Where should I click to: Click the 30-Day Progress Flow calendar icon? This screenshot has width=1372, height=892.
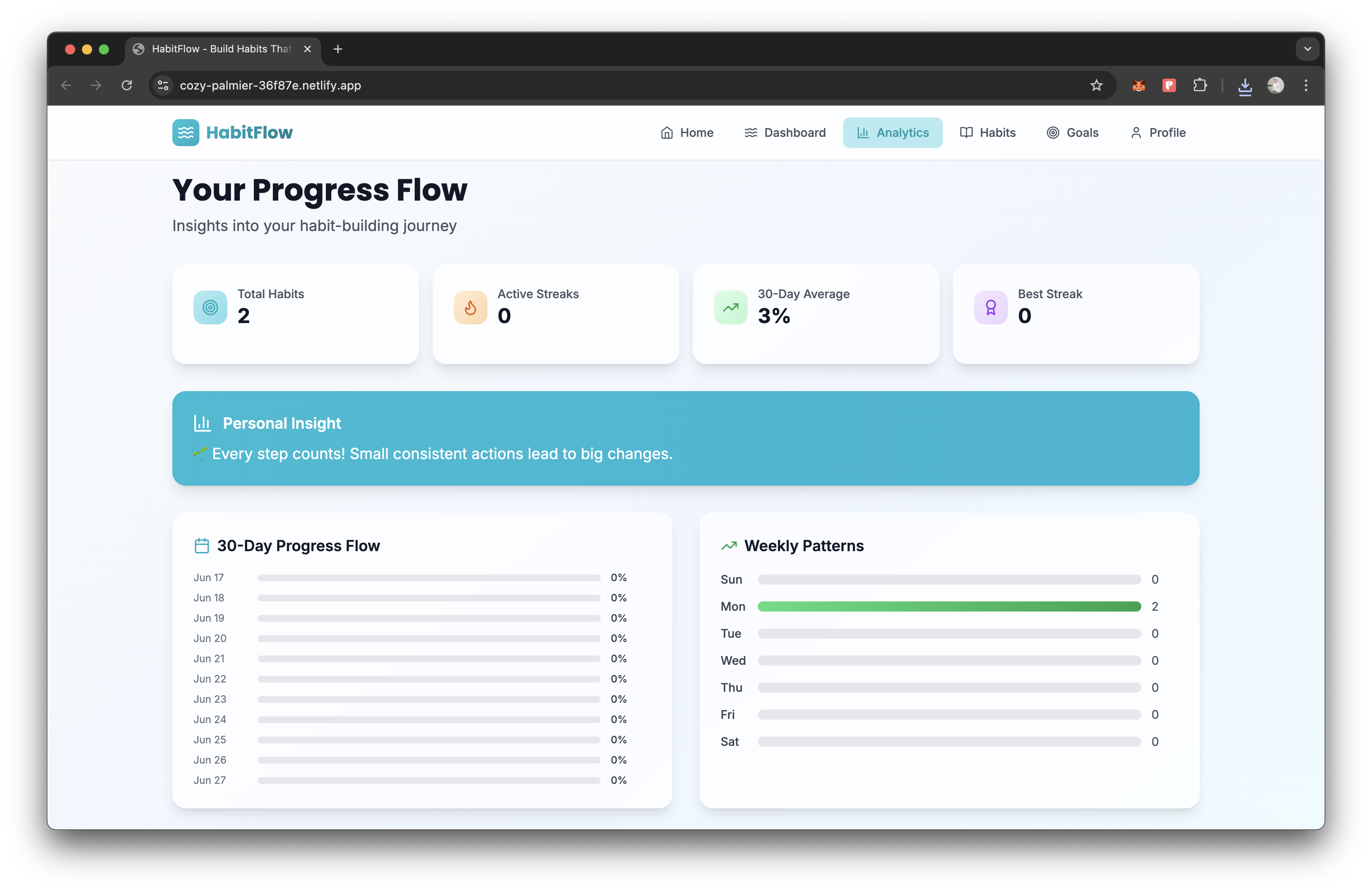(202, 545)
